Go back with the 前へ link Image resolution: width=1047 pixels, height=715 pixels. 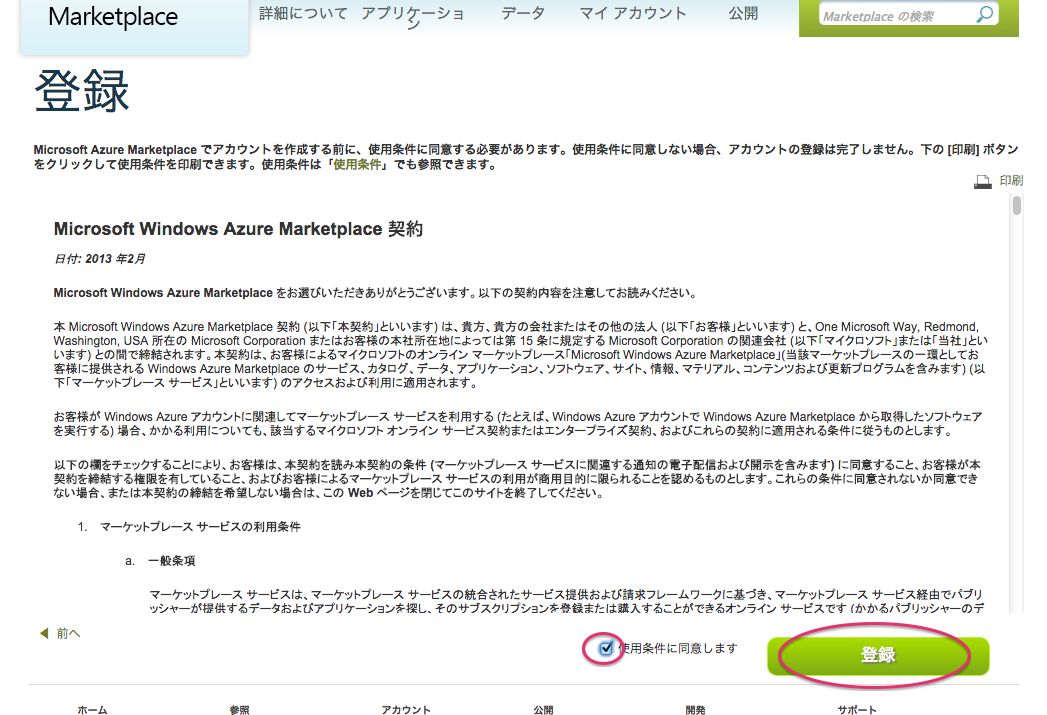pos(68,634)
